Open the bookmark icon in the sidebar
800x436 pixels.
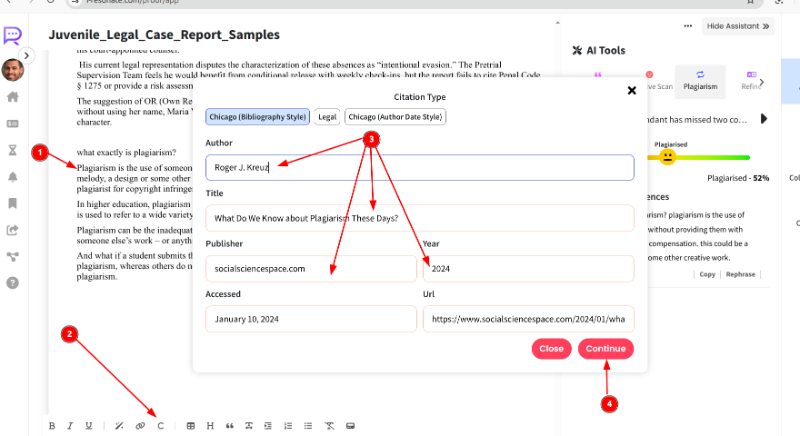(x=12, y=203)
